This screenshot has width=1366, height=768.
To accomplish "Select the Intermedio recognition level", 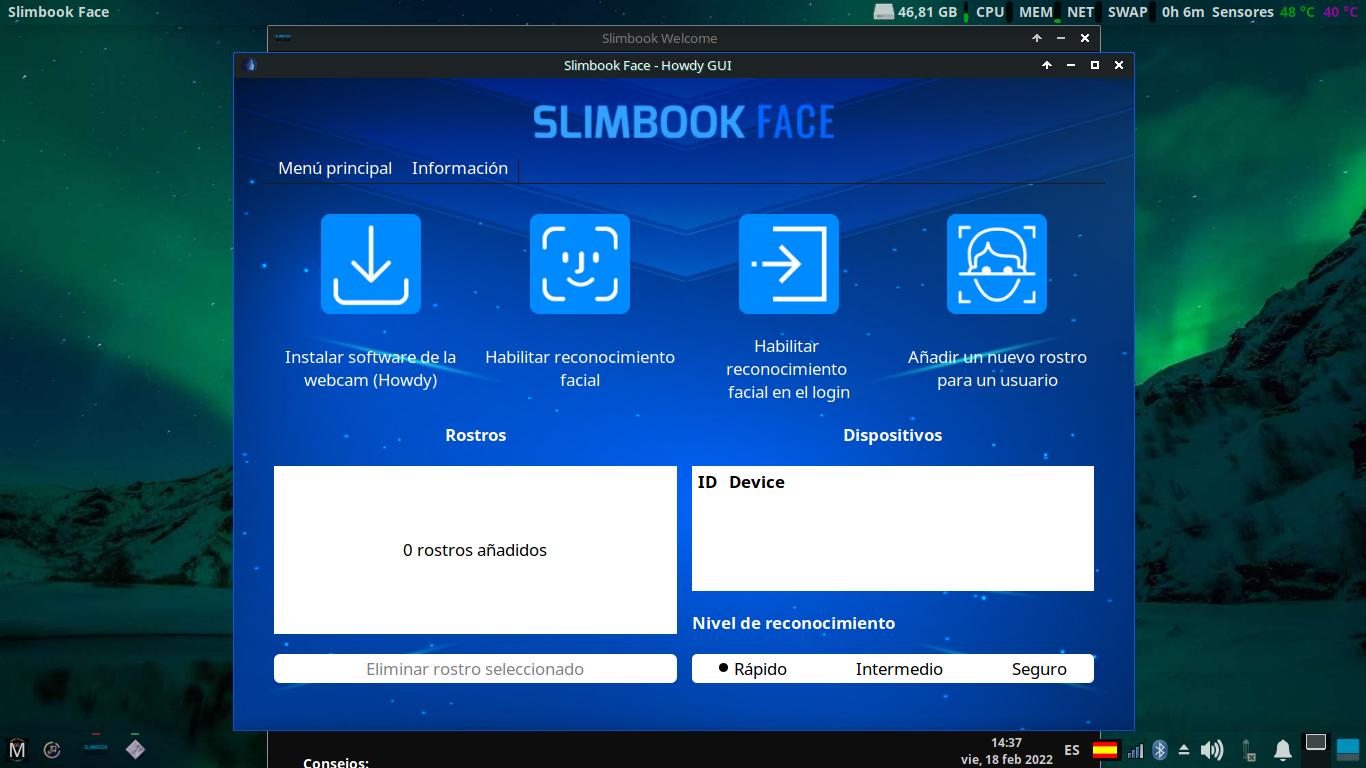I will point(898,669).
